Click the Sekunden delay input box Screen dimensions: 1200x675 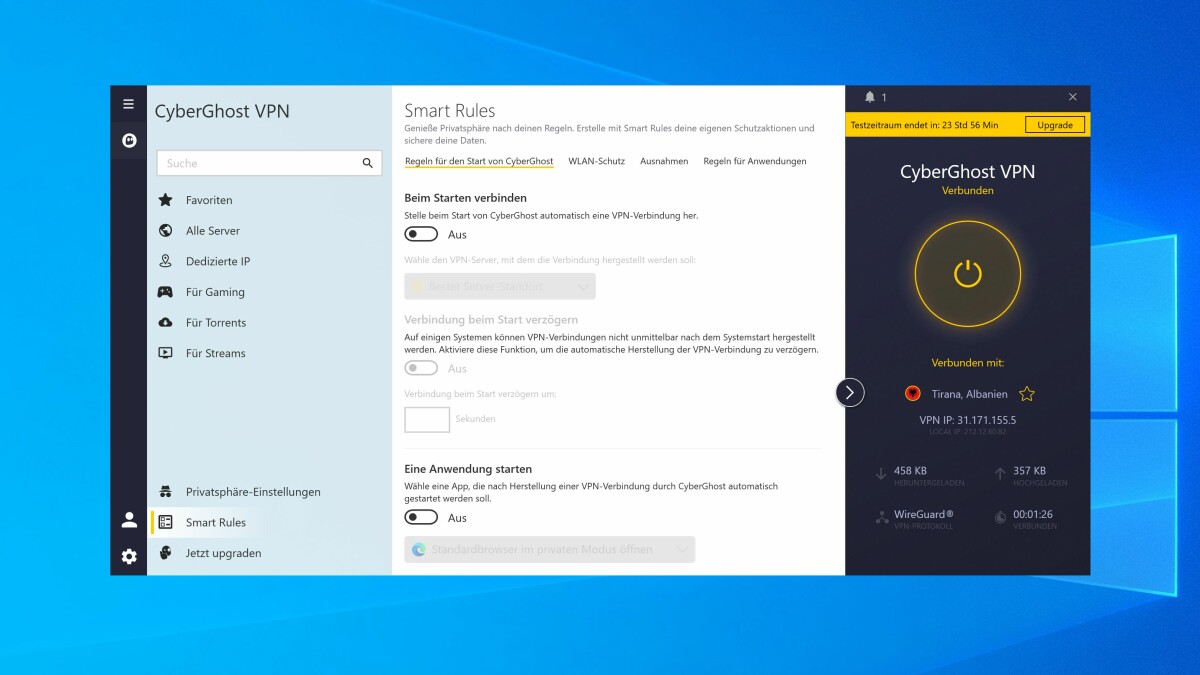point(427,419)
